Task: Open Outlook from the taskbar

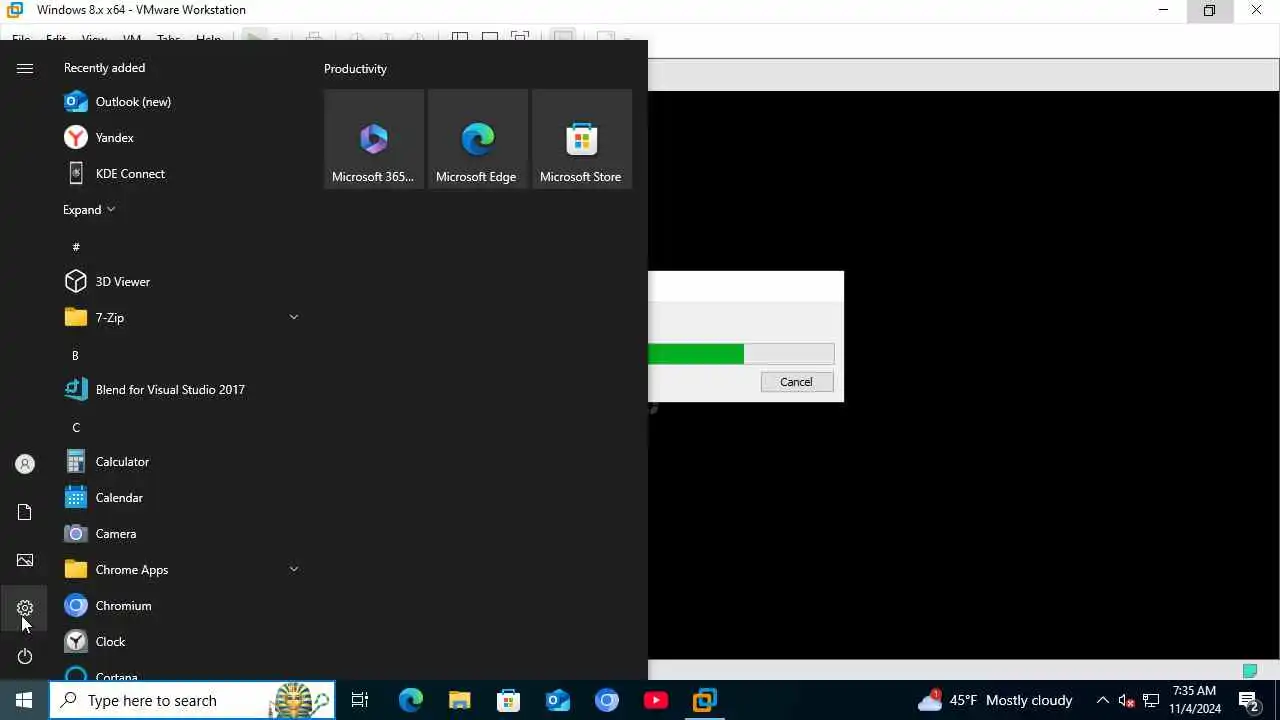Action: (x=557, y=700)
